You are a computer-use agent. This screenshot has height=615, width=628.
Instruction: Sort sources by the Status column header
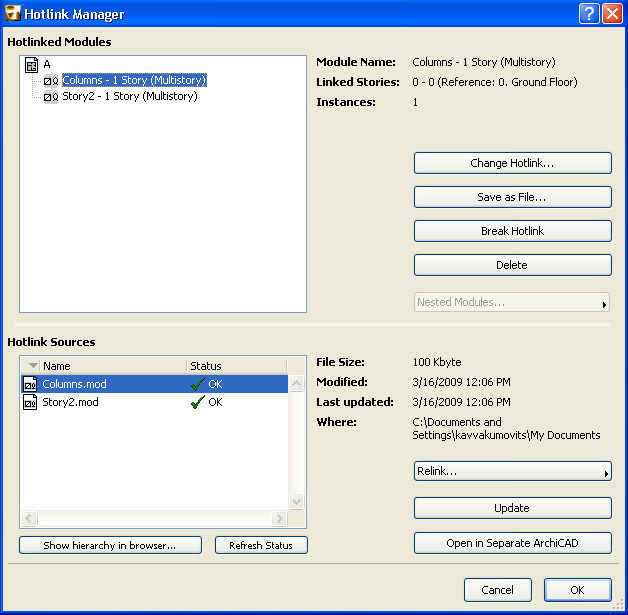(x=237, y=366)
